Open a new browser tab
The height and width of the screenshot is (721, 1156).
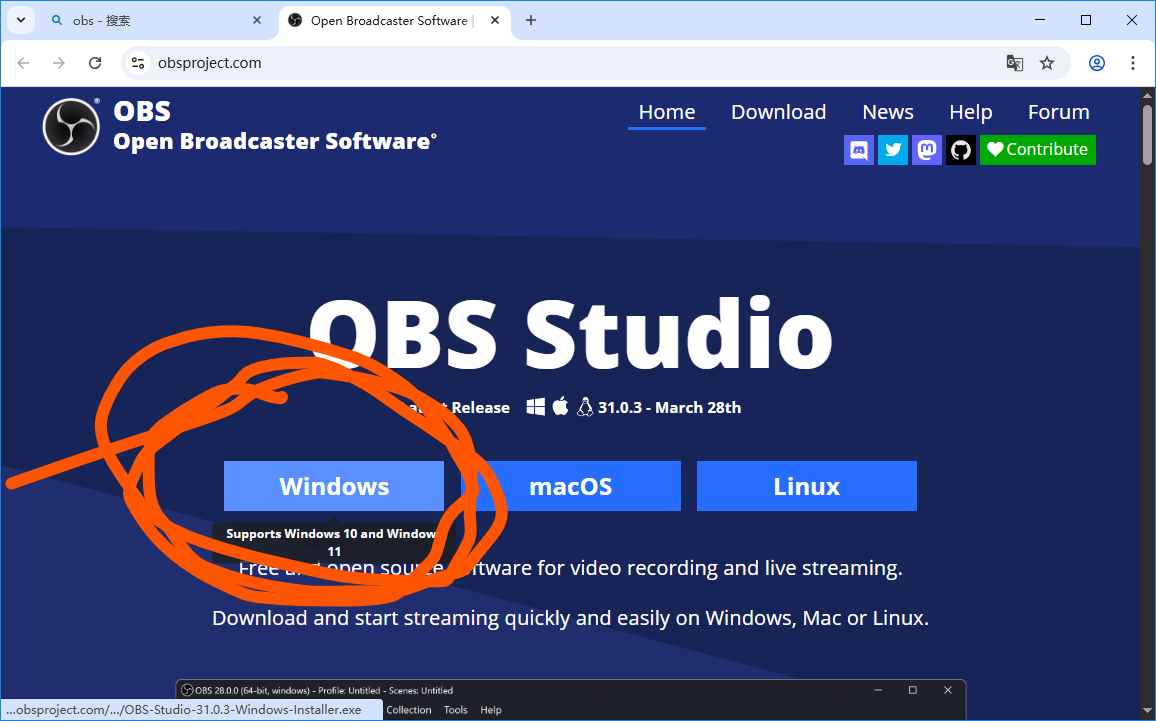coord(531,21)
